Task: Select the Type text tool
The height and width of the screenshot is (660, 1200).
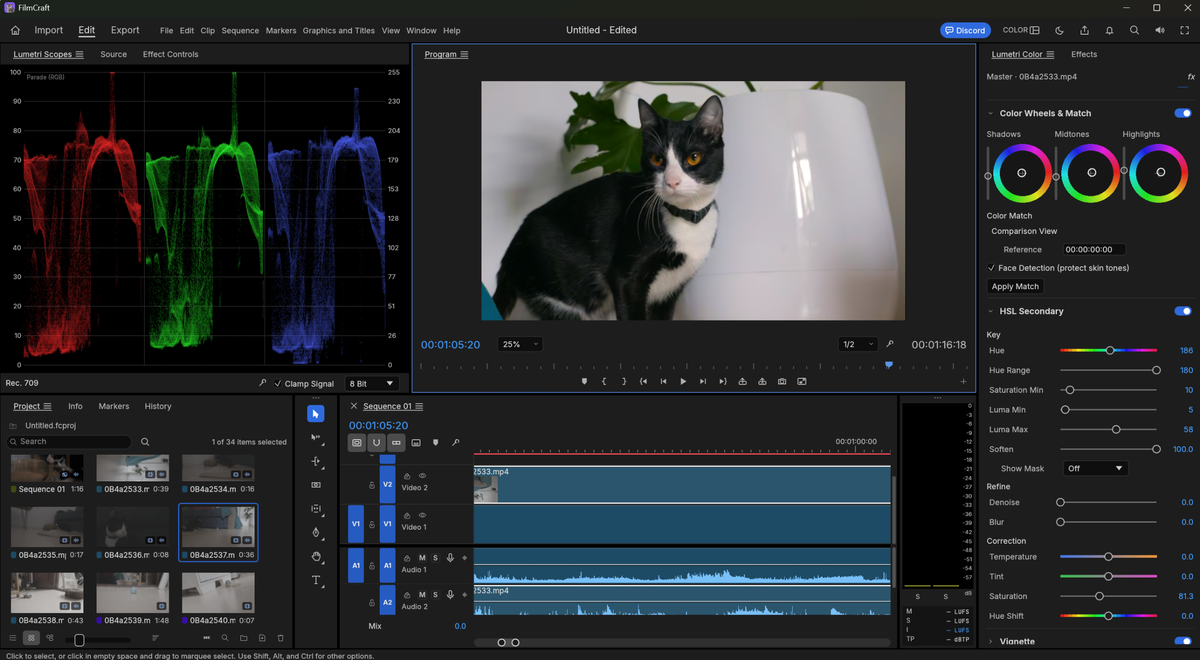Action: [x=316, y=581]
